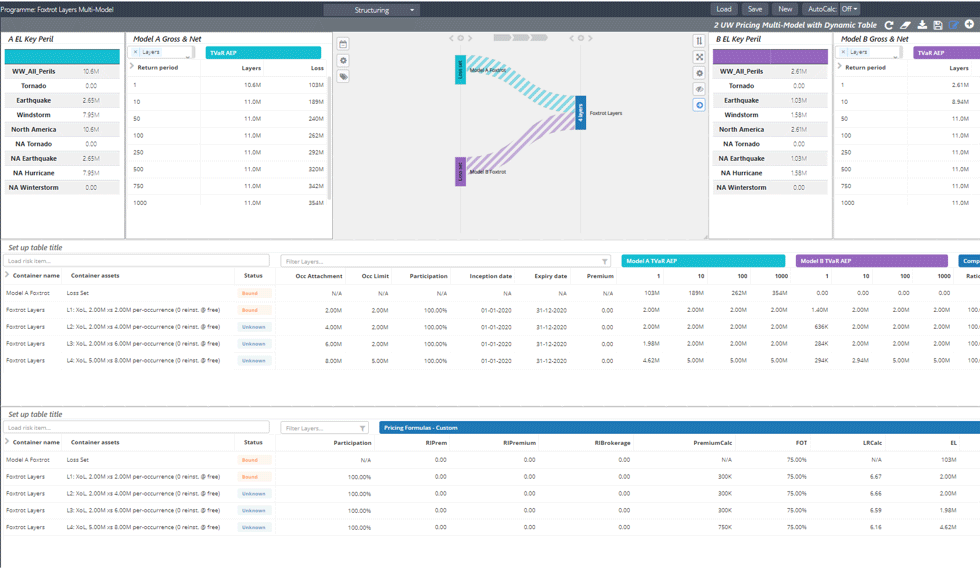Select the Model A TVaR AEP tab
The image size is (980, 568).
[x=702, y=261]
